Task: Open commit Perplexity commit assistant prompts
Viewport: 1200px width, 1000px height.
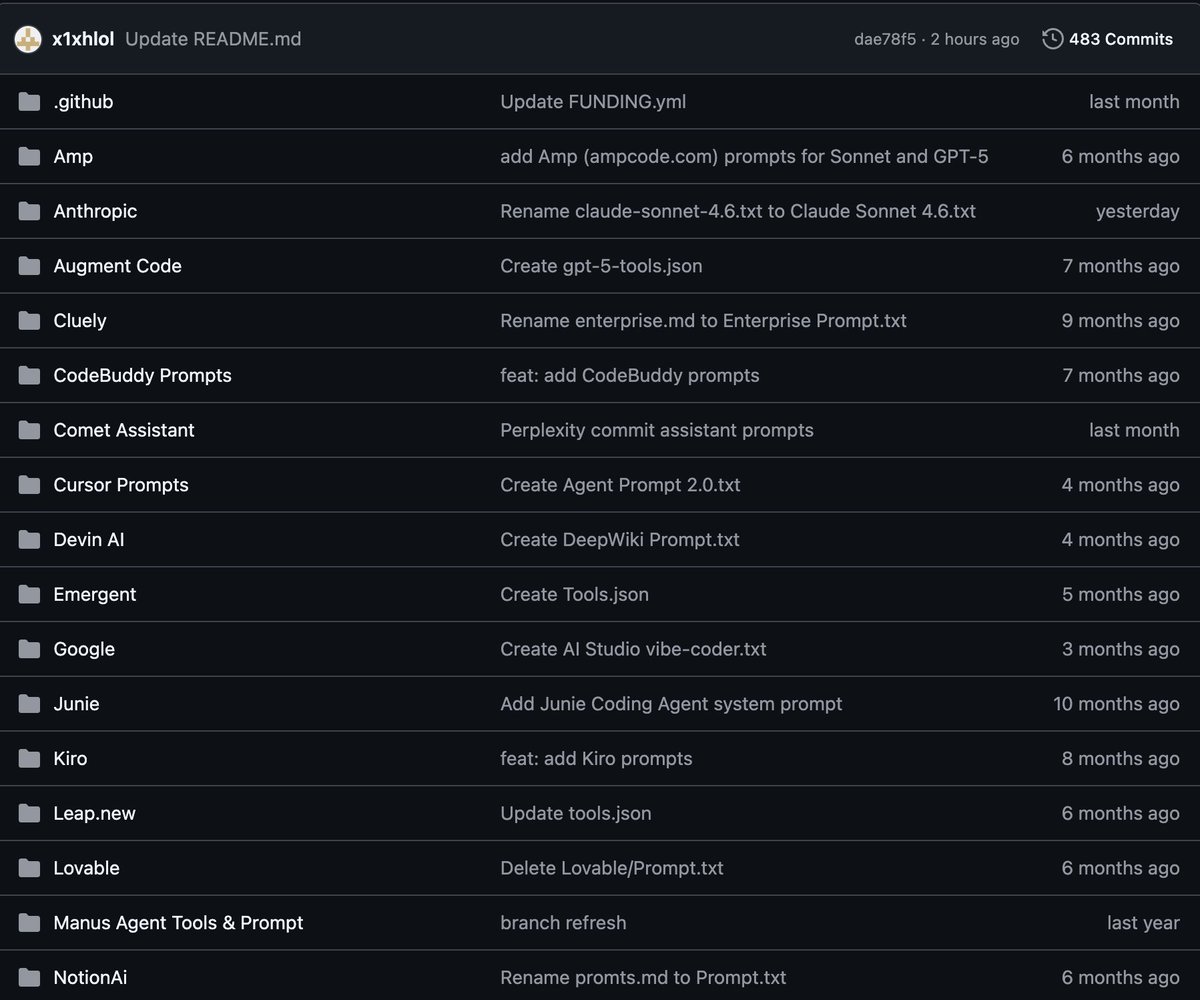Action: [657, 431]
